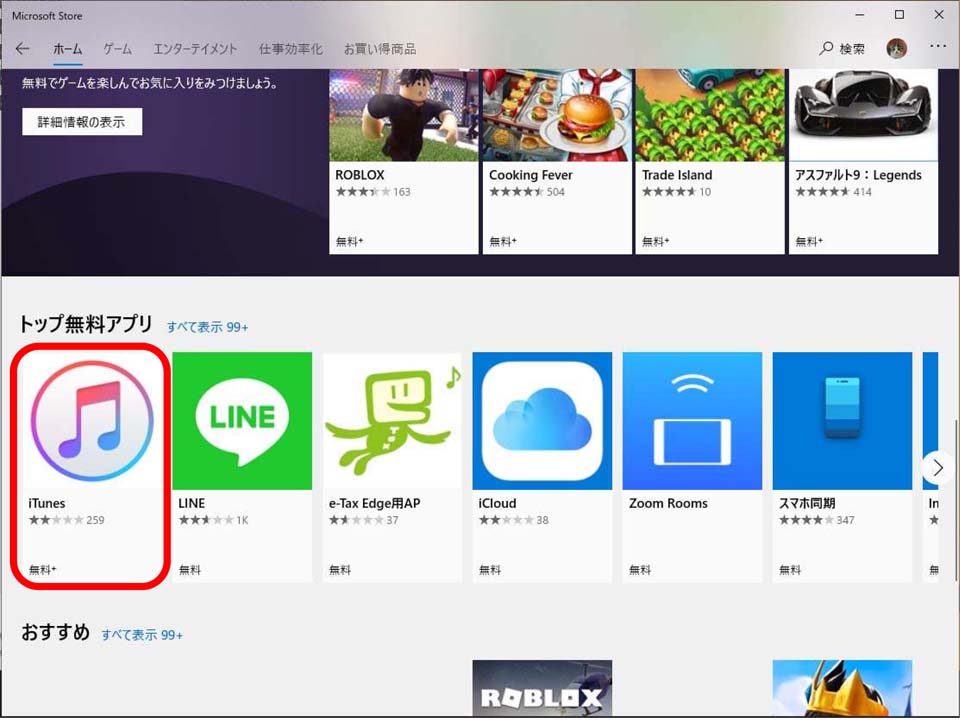This screenshot has width=960, height=720.
Task: Click the user profile avatar
Action: pyautogui.click(x=896, y=49)
